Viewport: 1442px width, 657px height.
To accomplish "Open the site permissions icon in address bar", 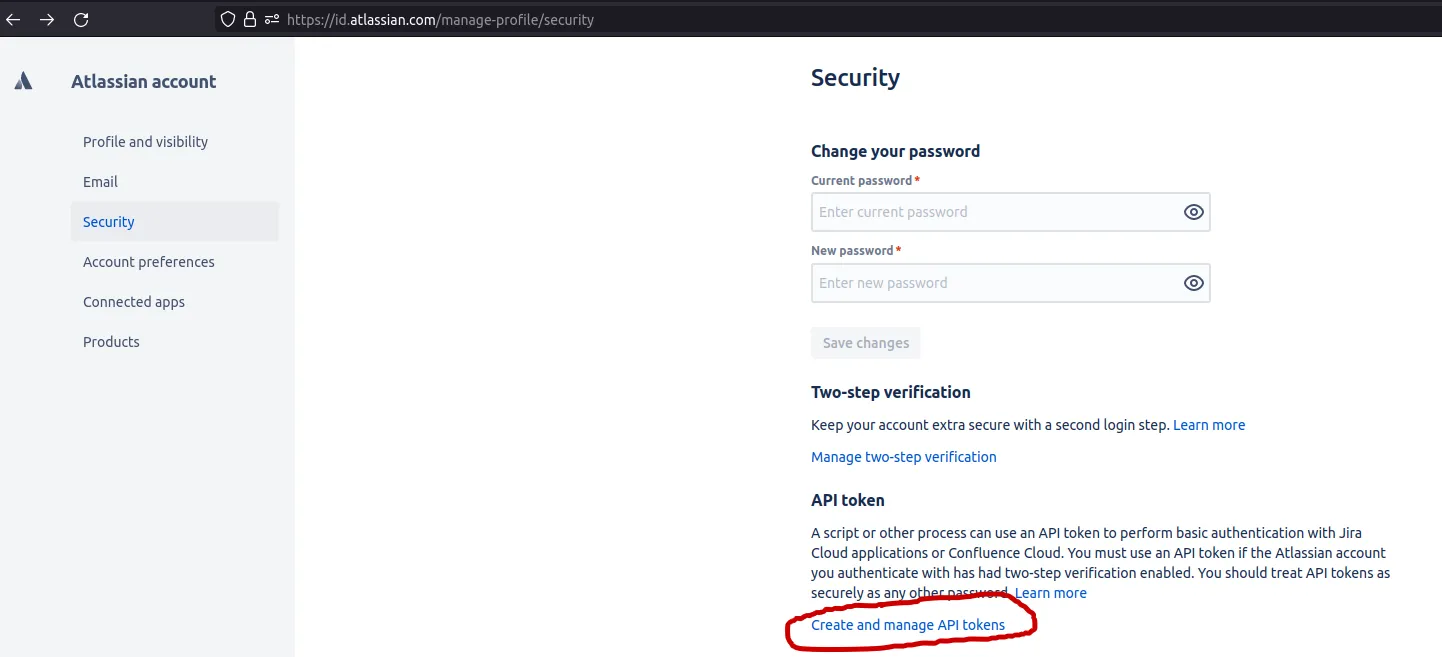I will coord(270,19).
